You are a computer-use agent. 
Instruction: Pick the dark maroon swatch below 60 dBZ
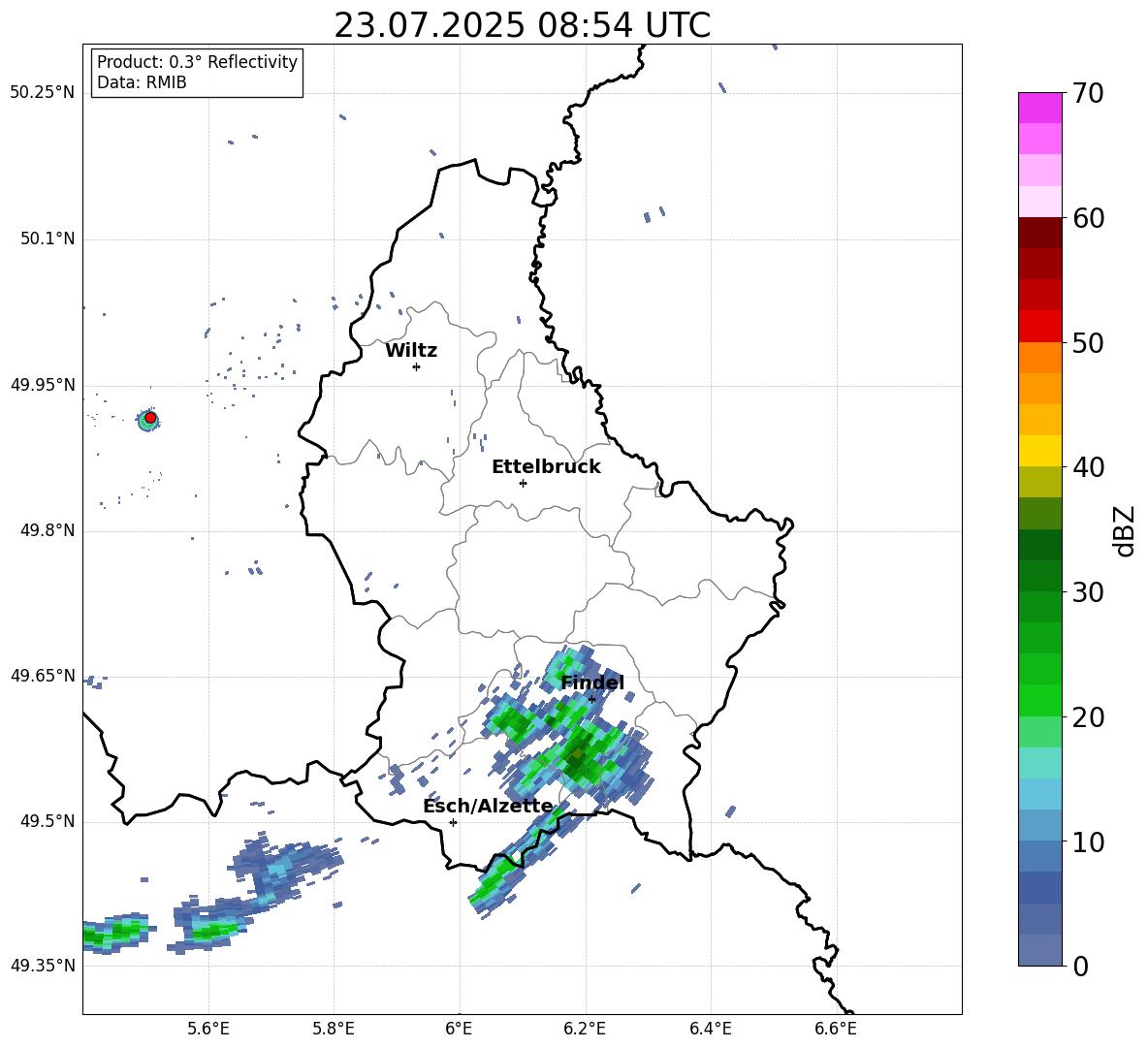[x=1039, y=233]
